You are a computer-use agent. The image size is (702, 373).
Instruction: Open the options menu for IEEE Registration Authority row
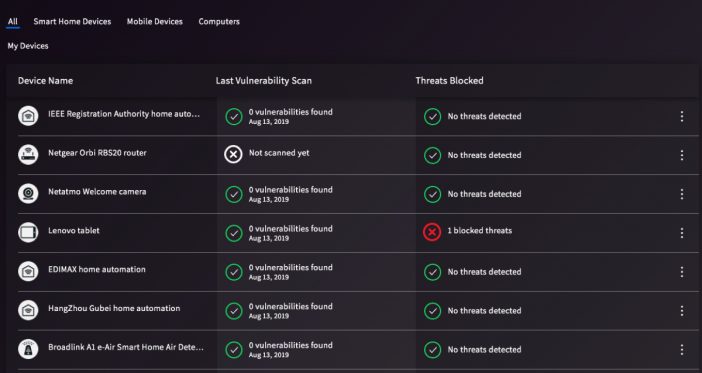point(682,116)
